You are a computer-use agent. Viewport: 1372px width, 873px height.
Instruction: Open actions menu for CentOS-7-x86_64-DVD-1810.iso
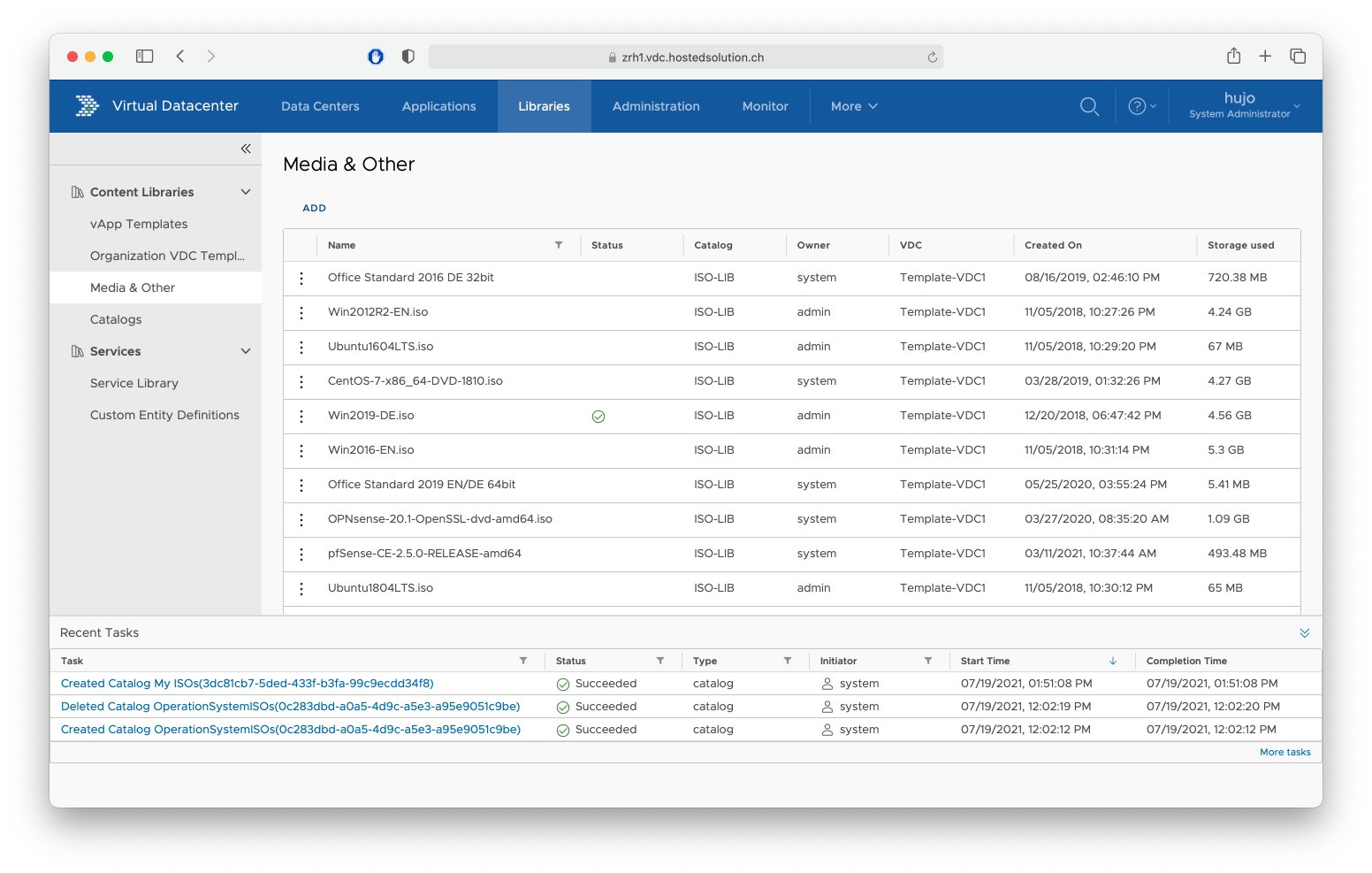(301, 381)
